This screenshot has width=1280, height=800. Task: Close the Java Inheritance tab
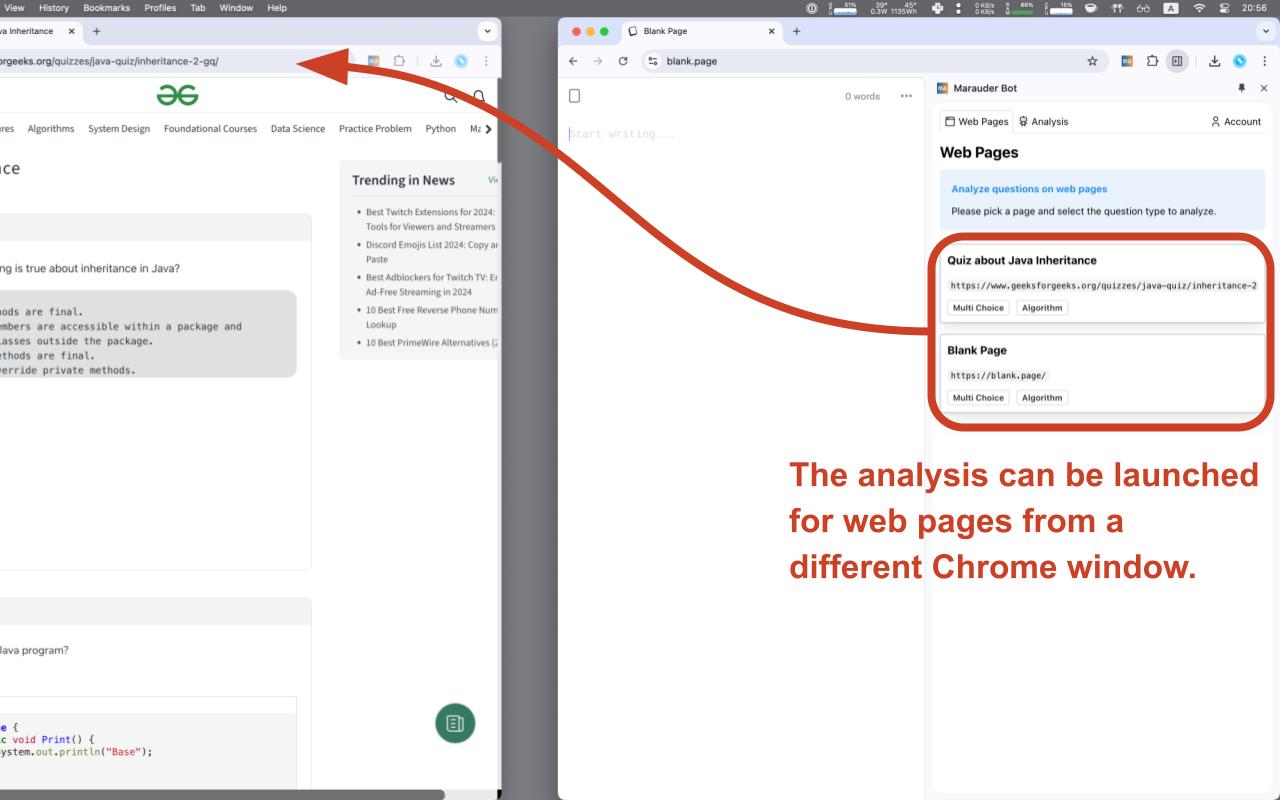coord(71,31)
